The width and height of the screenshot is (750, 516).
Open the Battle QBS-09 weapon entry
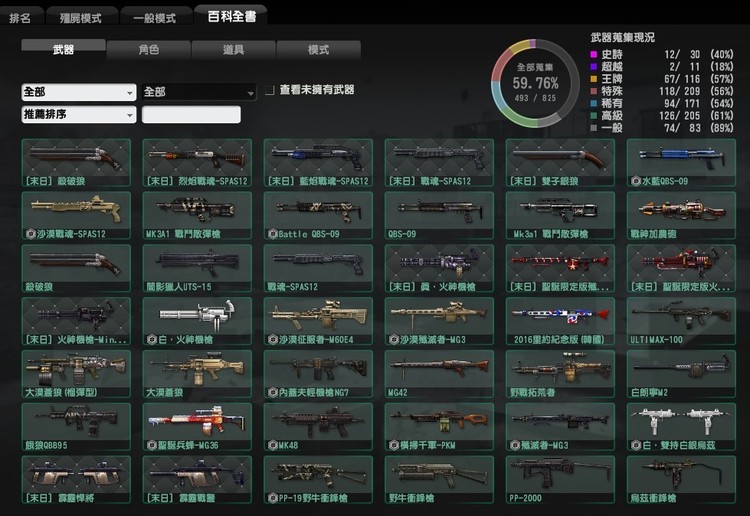click(x=318, y=215)
